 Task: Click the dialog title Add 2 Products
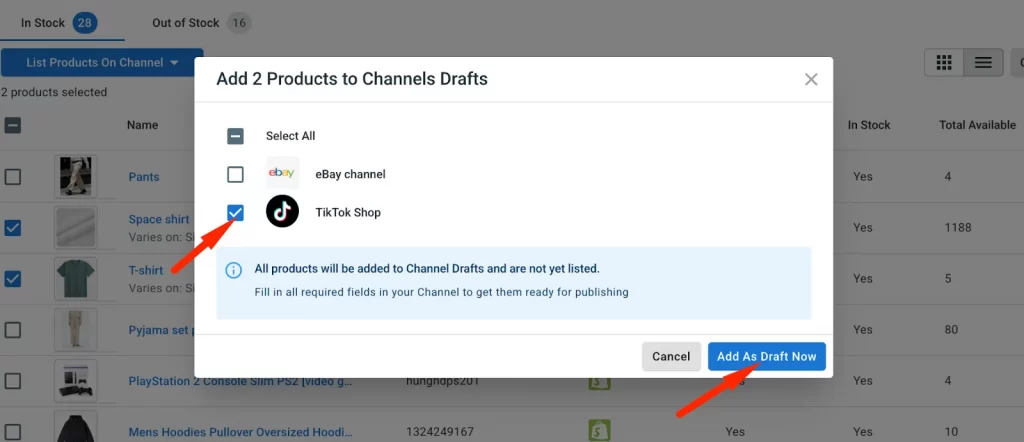point(352,79)
